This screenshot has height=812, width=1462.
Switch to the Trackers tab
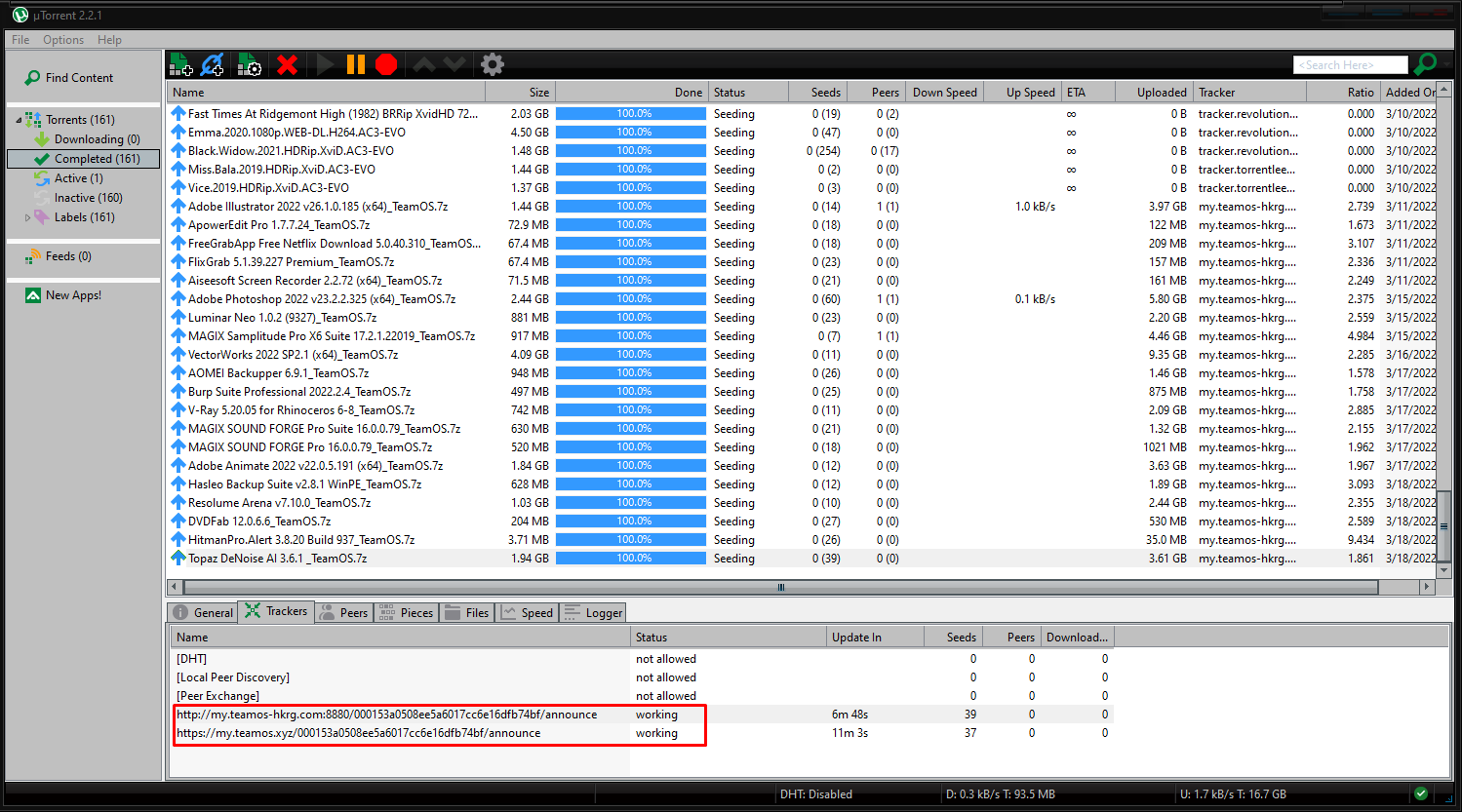coord(276,611)
